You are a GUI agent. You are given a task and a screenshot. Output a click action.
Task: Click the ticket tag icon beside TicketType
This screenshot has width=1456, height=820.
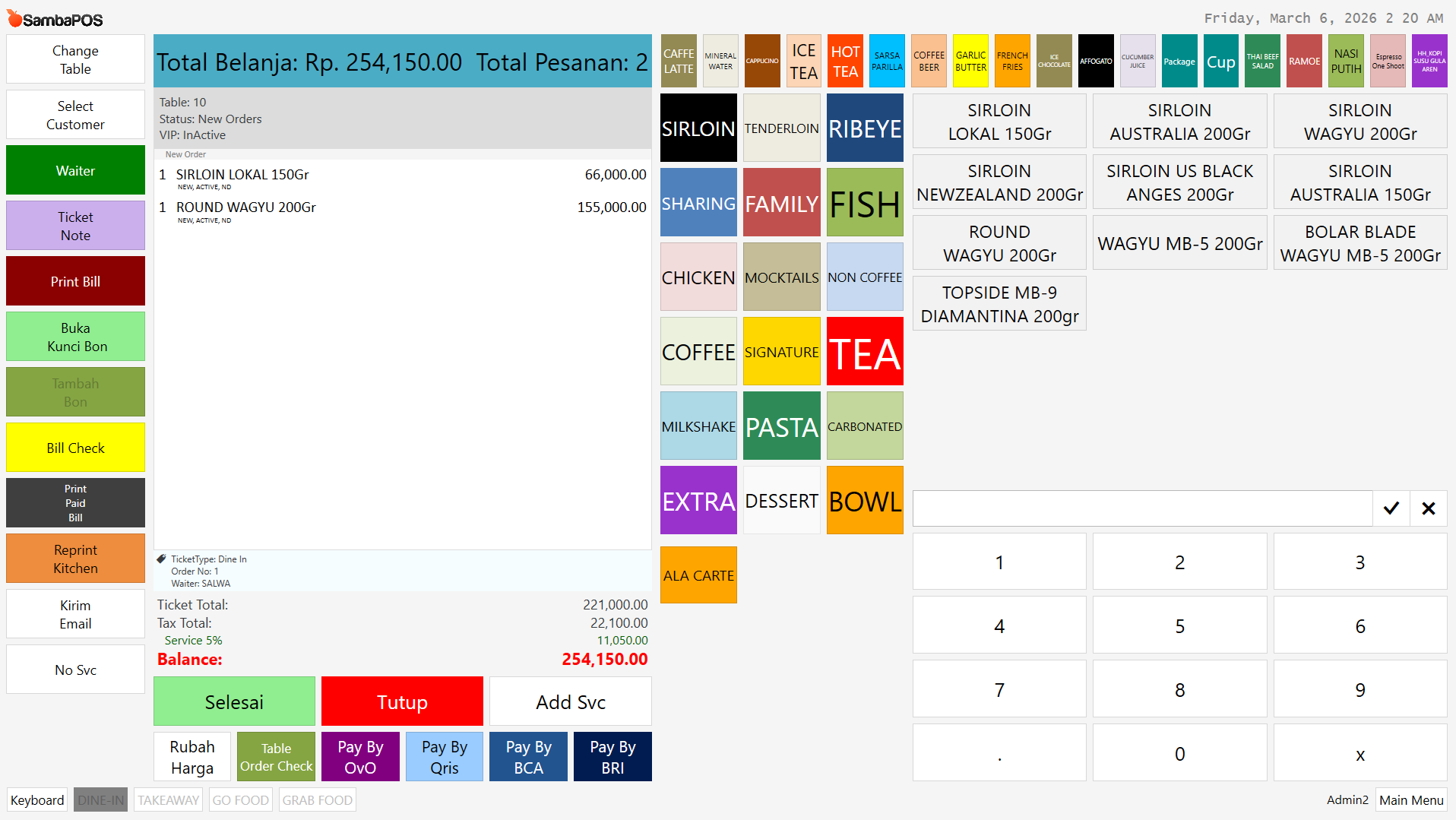click(x=162, y=559)
